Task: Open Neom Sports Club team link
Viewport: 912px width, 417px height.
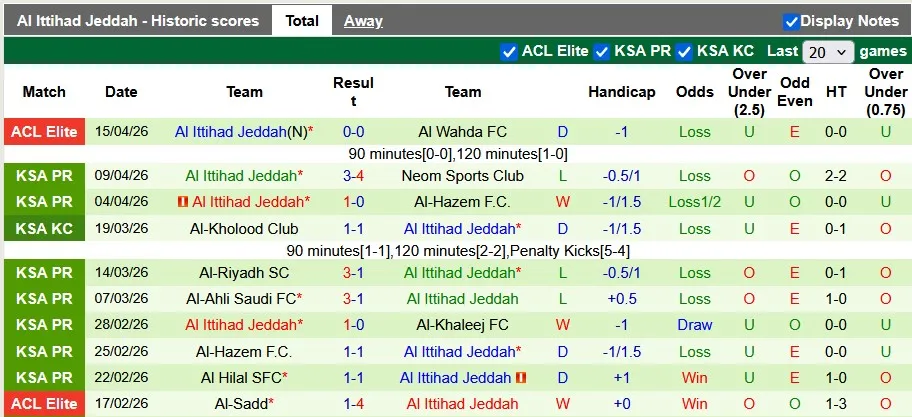Action: tap(463, 176)
